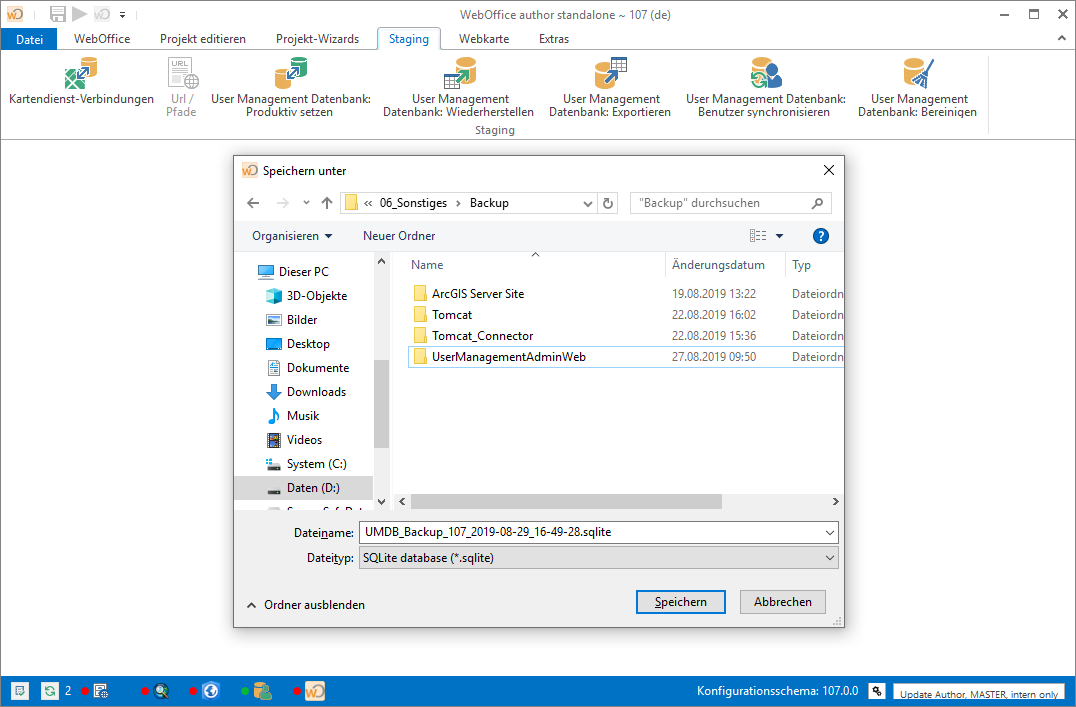Navigate up one folder level arrow
Viewport: 1076px width, 707px height.
pos(327,203)
